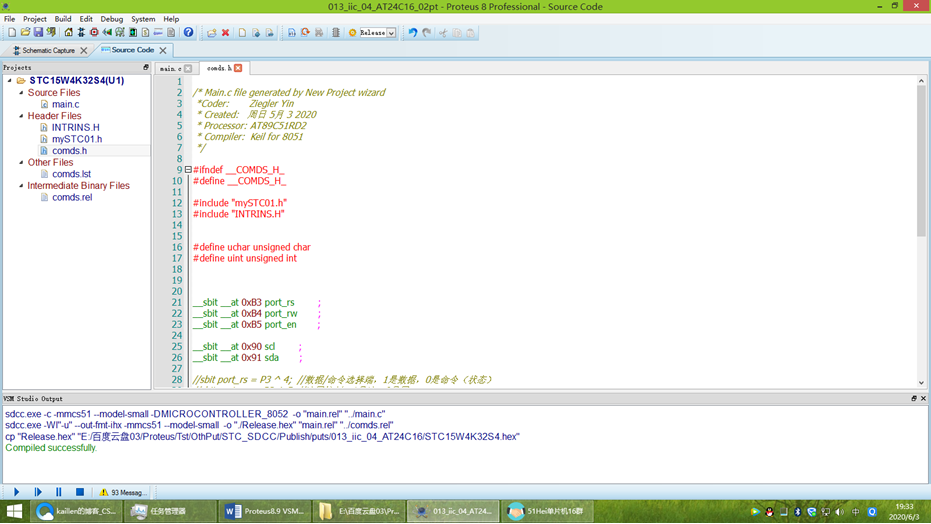Pause the simulation
This screenshot has height=524, width=931.
pos(59,492)
